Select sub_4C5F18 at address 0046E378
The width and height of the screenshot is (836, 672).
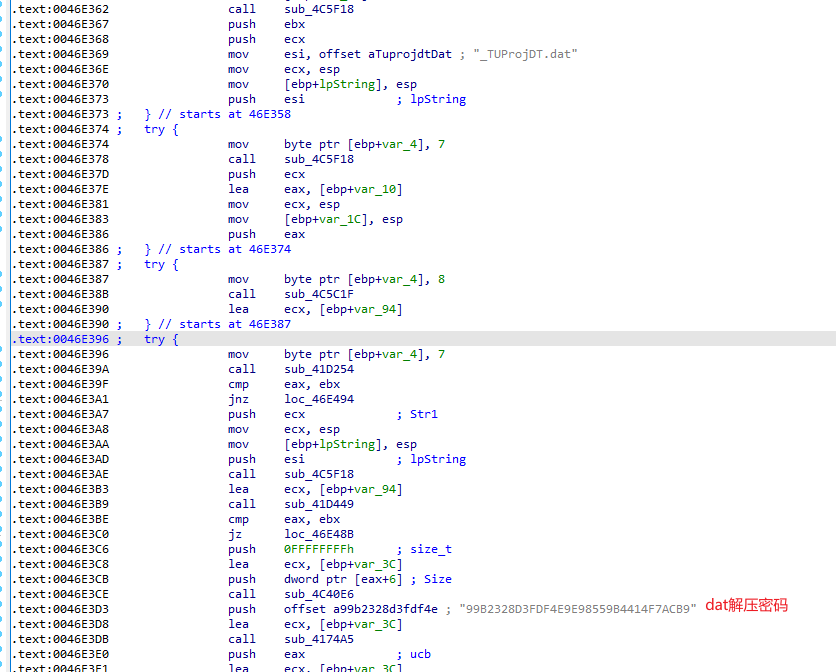[x=319, y=159]
